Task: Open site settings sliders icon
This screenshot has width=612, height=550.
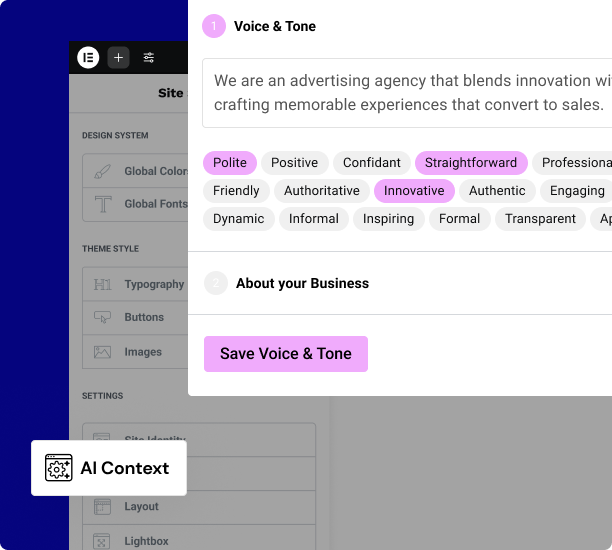Action: 149,57
